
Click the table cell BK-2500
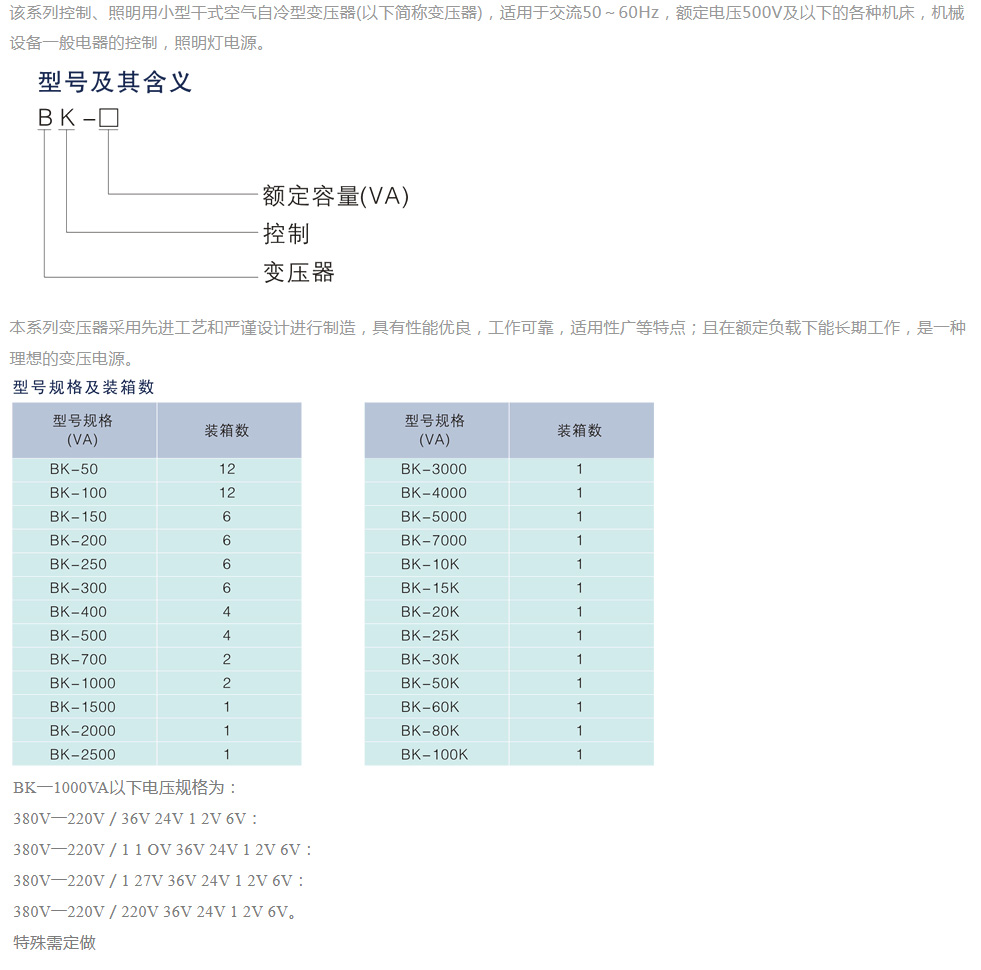[83, 754]
